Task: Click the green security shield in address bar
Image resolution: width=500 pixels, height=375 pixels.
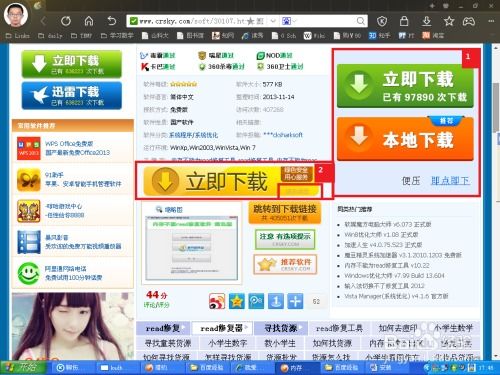Action: [133, 21]
